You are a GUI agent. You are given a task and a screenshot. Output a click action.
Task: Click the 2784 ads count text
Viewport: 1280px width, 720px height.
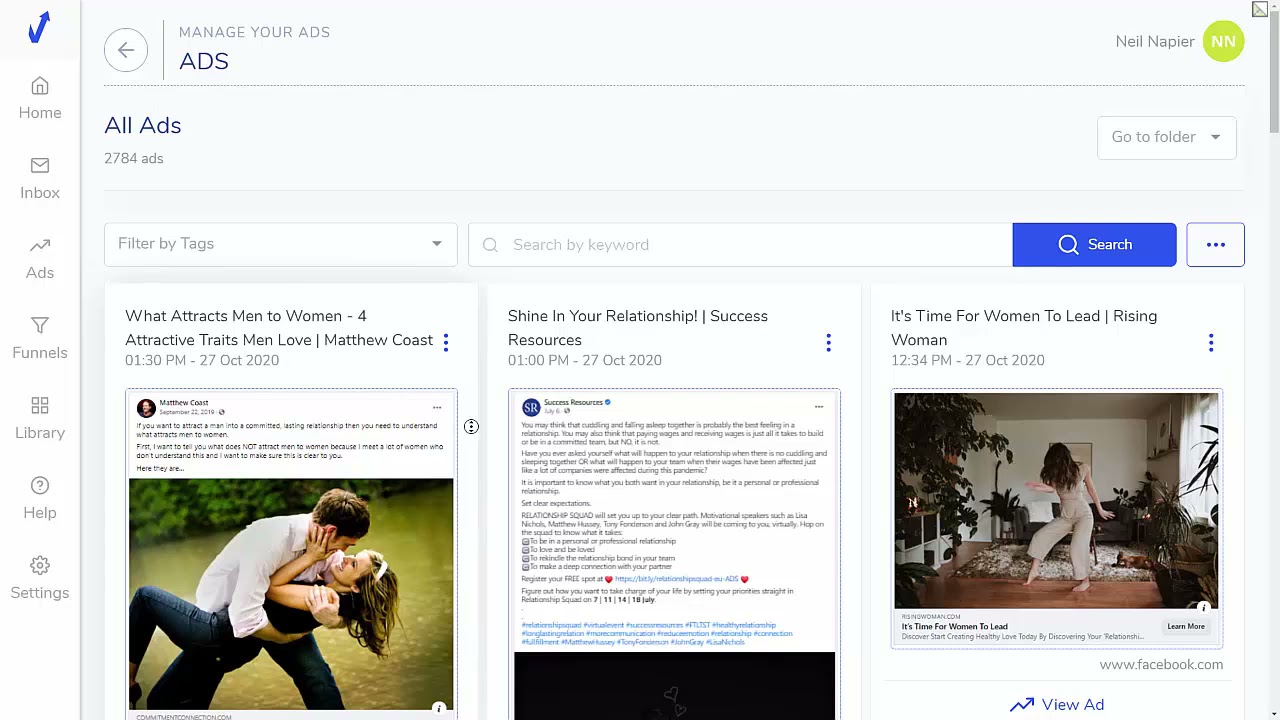134,159
